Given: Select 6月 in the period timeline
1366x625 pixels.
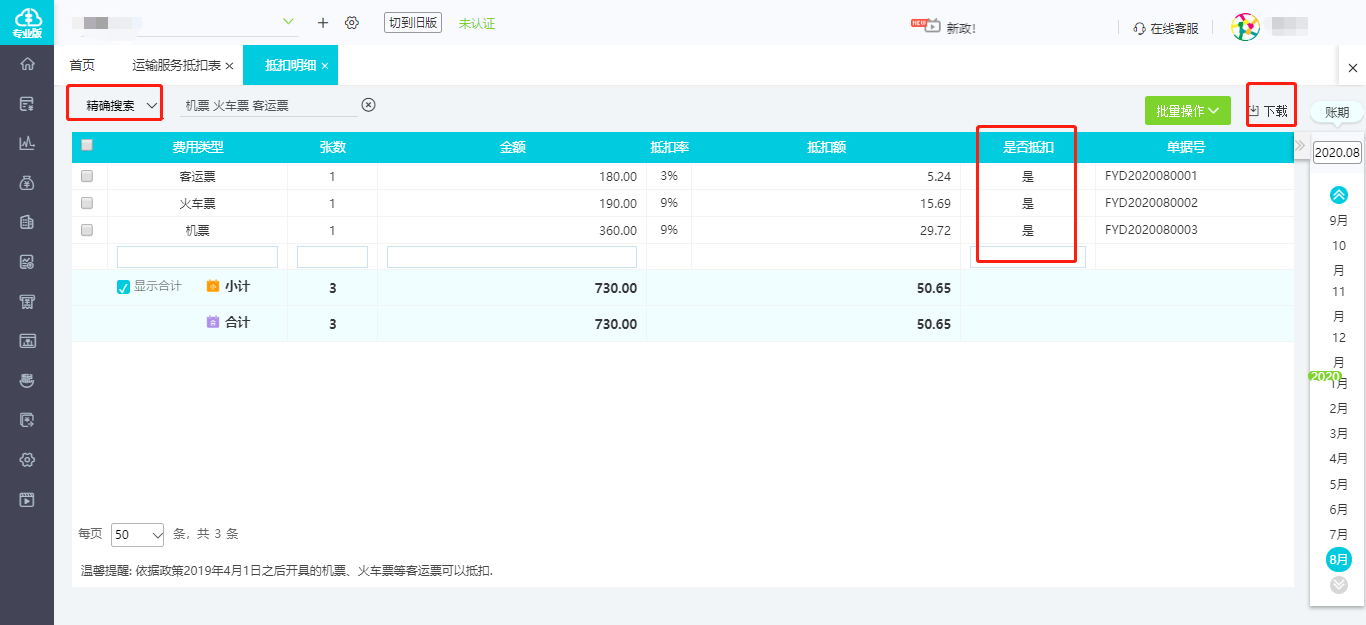Looking at the screenshot, I should click(x=1339, y=510).
